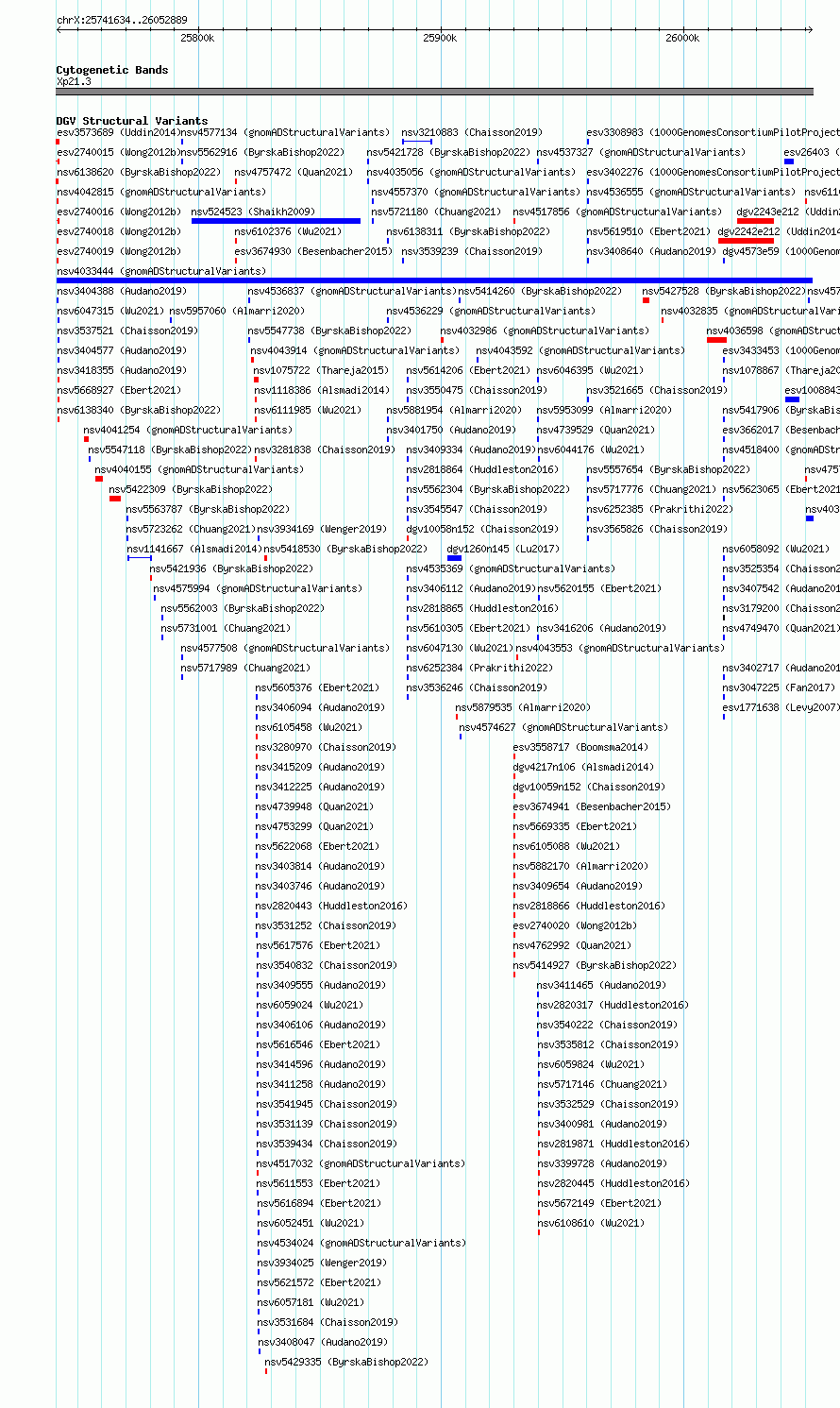Click nsv5672149 (Ebert2021)

(599, 1203)
